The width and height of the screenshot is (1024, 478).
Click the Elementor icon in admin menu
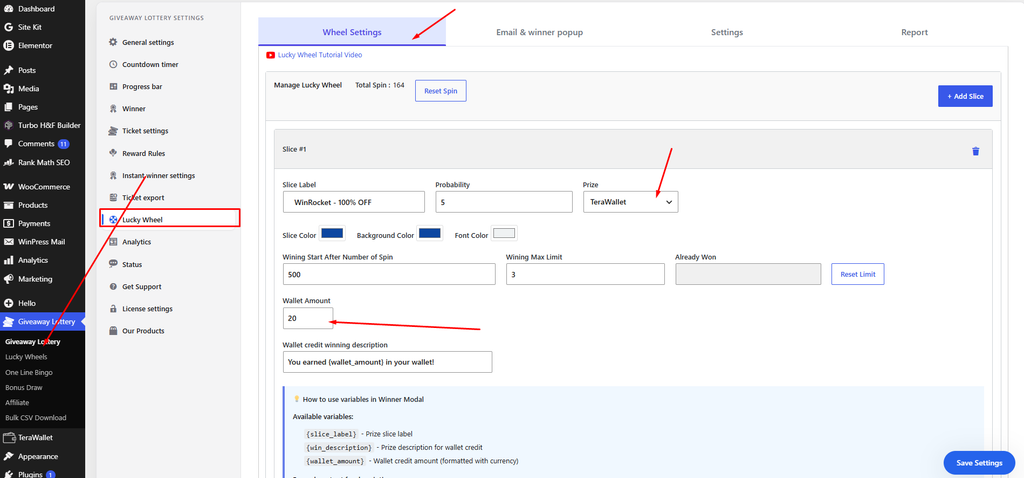pyautogui.click(x=8, y=46)
